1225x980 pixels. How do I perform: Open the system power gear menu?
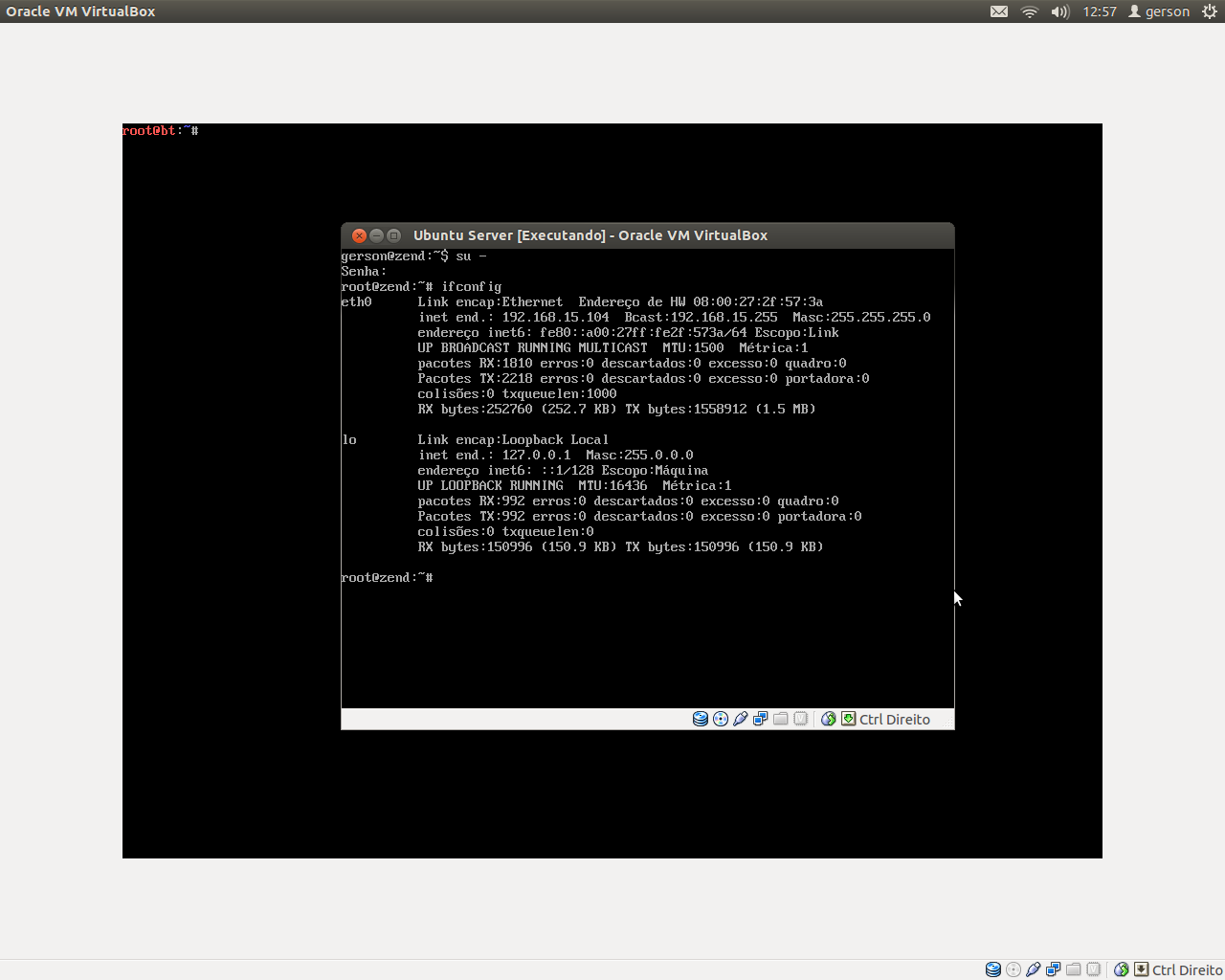1210,11
